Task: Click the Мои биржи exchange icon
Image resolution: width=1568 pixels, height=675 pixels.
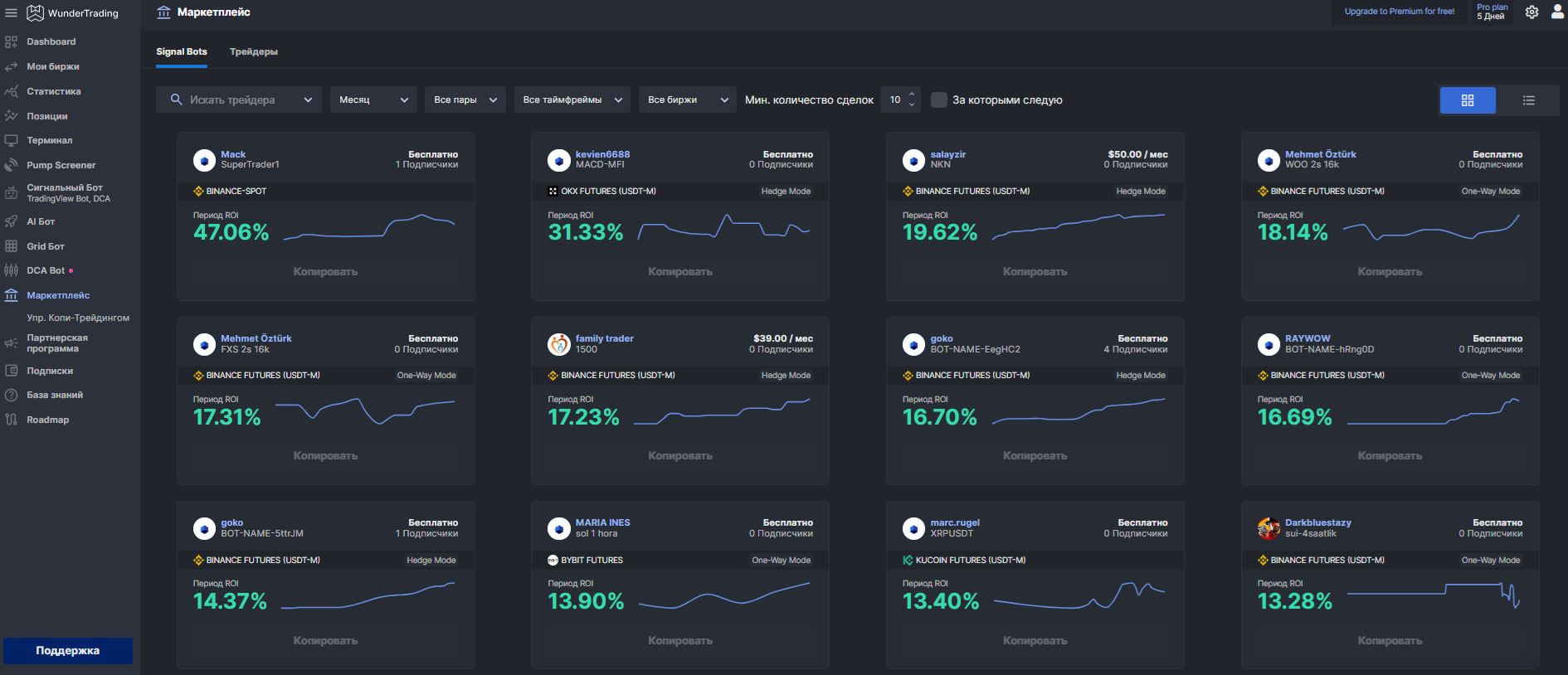Action: coord(11,66)
